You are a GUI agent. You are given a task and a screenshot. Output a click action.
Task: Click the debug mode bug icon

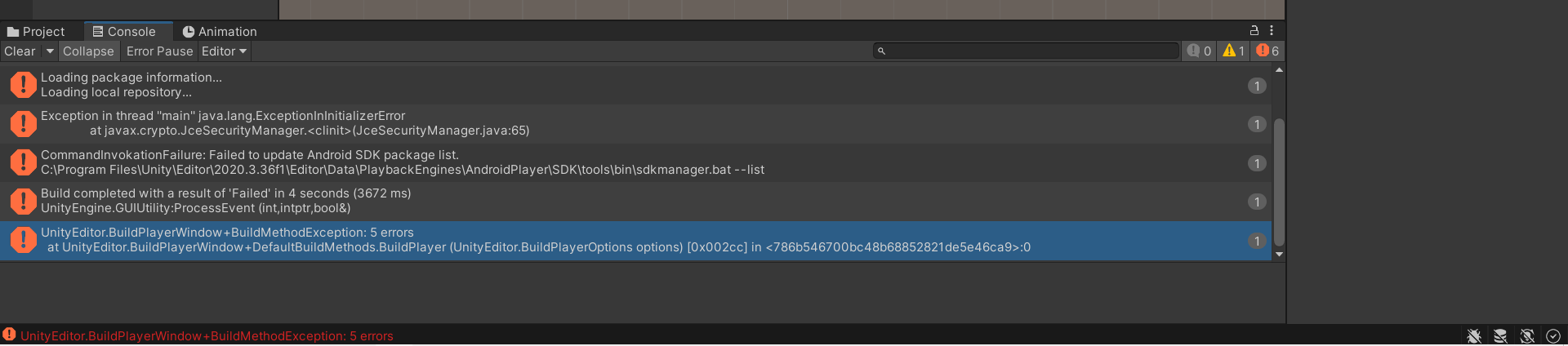(x=1474, y=335)
